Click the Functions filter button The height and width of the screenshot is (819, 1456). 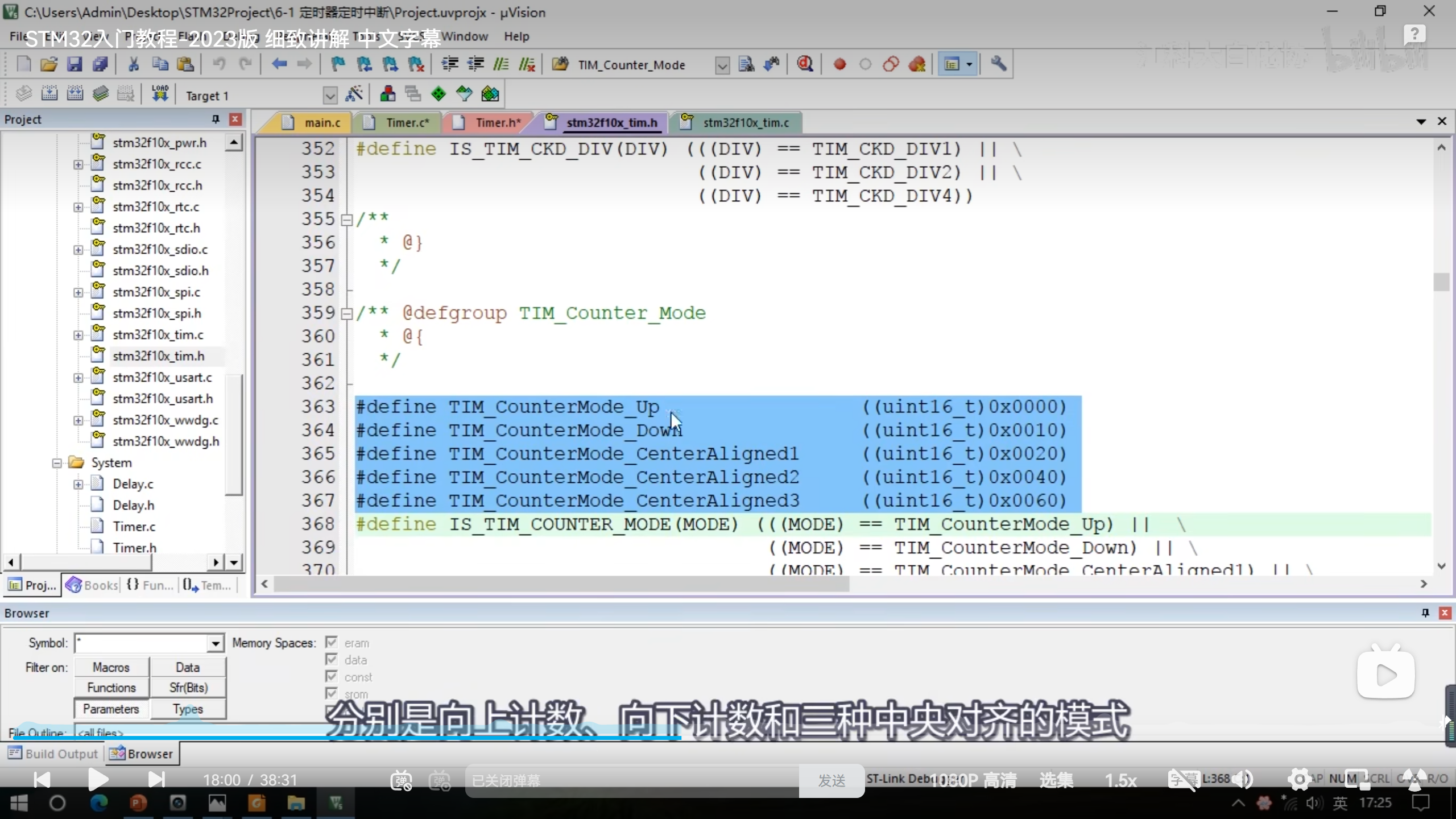tap(111, 688)
